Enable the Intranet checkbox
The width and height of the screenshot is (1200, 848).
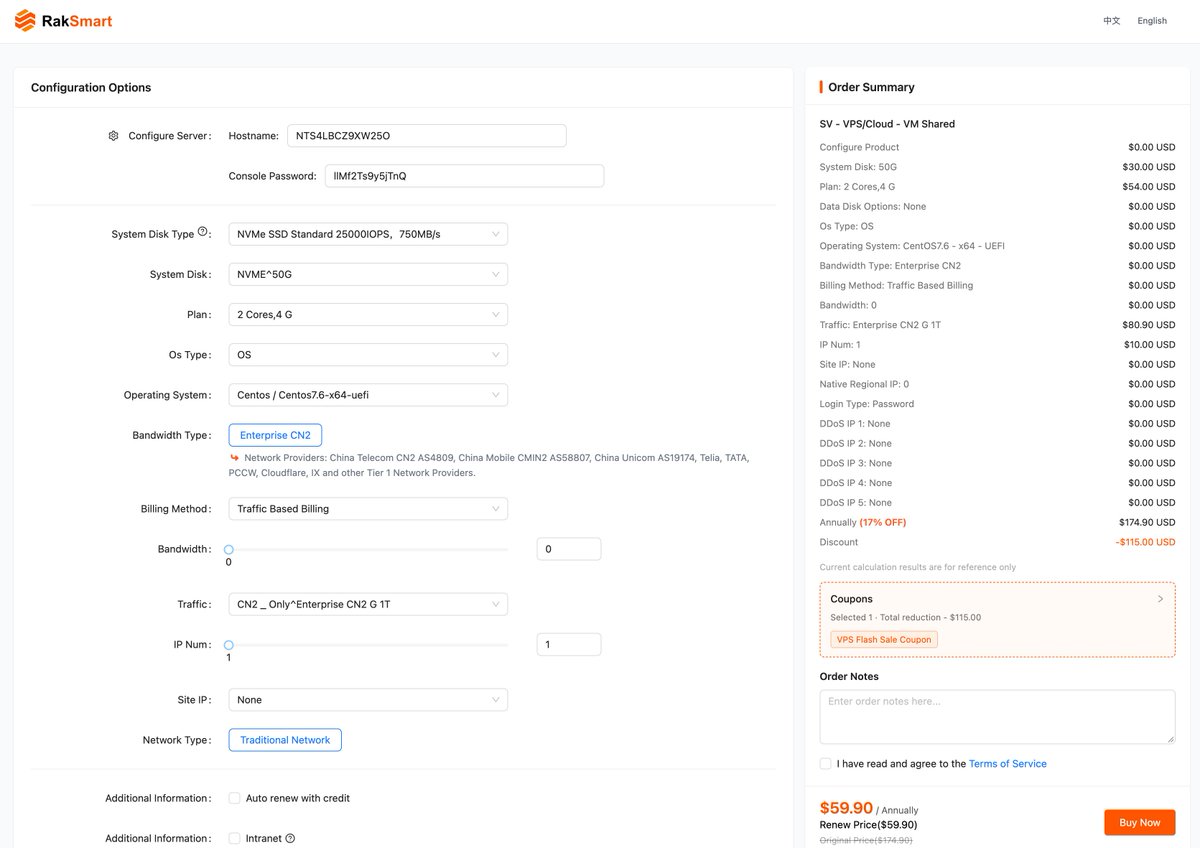pos(234,838)
